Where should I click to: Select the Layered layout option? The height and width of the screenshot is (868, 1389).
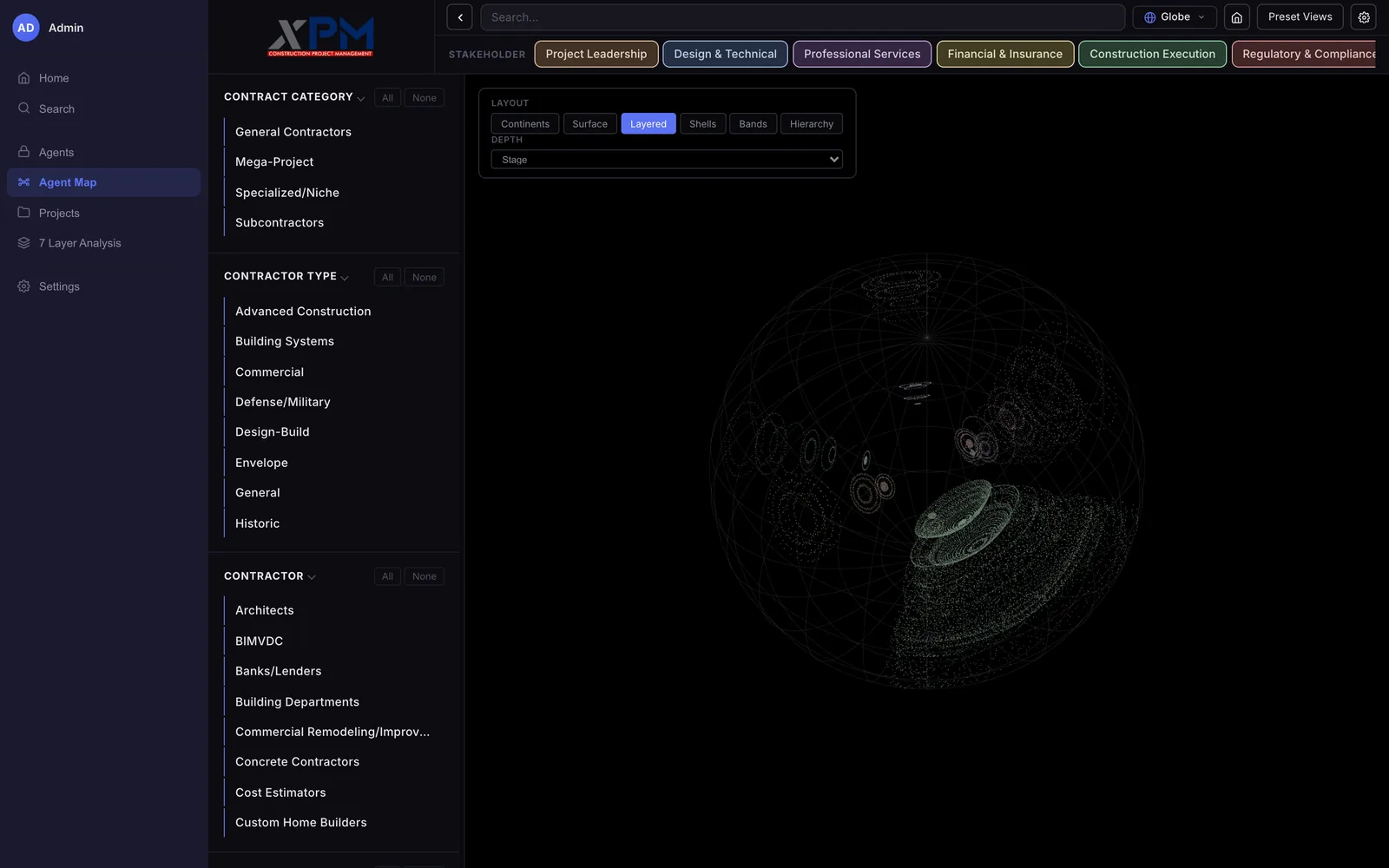coord(648,124)
